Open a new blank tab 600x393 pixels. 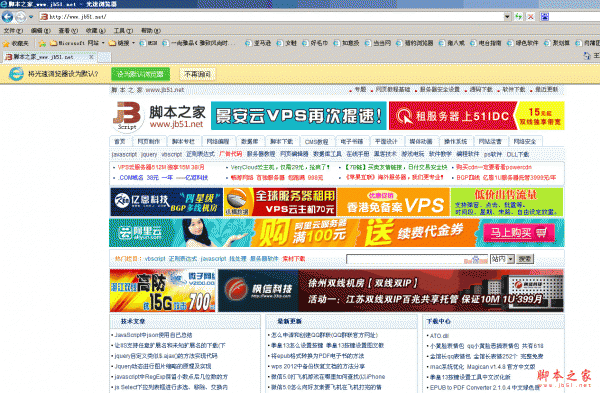[104, 57]
